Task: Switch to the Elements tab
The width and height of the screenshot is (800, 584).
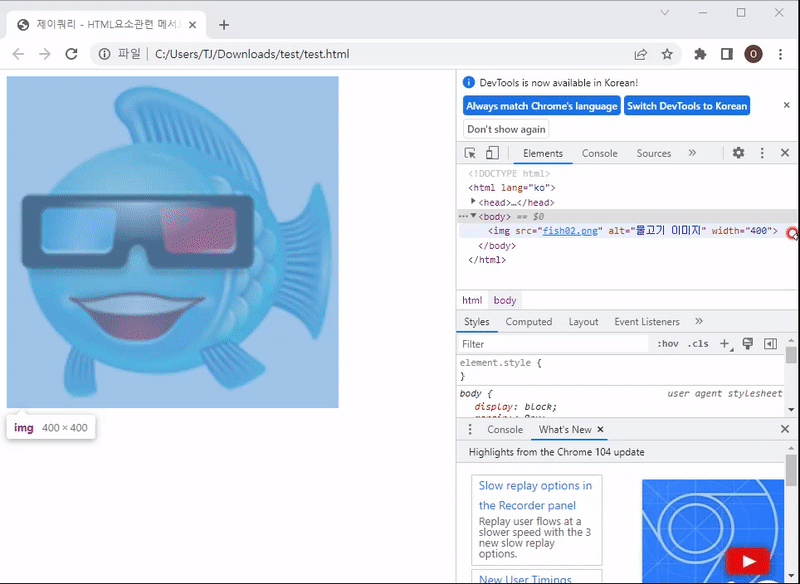Action: 543,154
